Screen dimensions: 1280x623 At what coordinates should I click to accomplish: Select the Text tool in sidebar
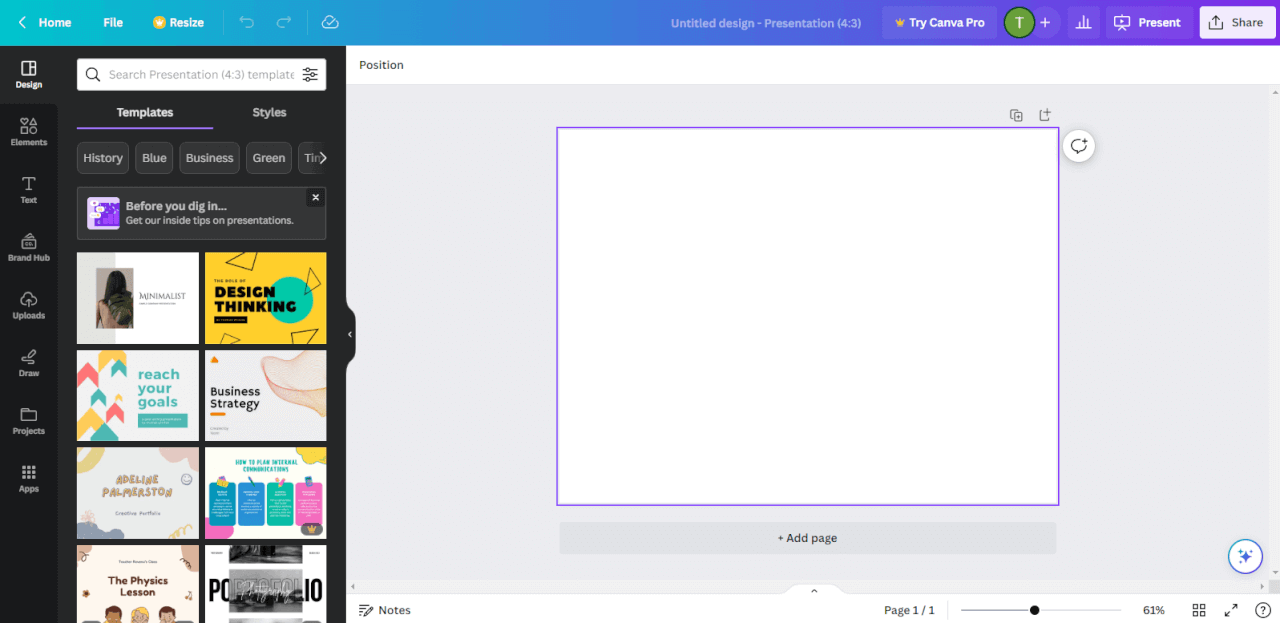28,190
